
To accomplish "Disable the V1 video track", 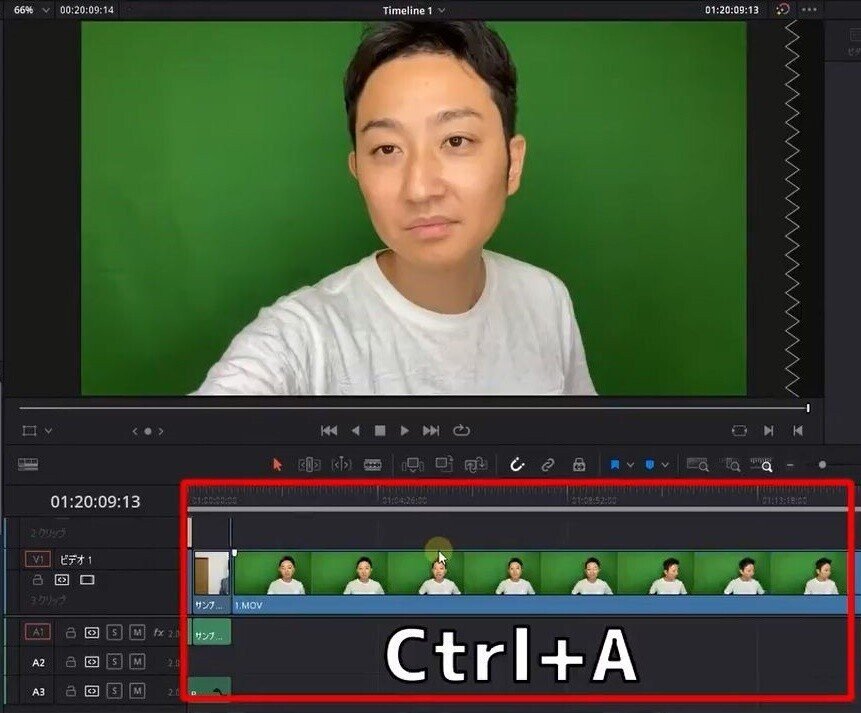I will coord(87,580).
